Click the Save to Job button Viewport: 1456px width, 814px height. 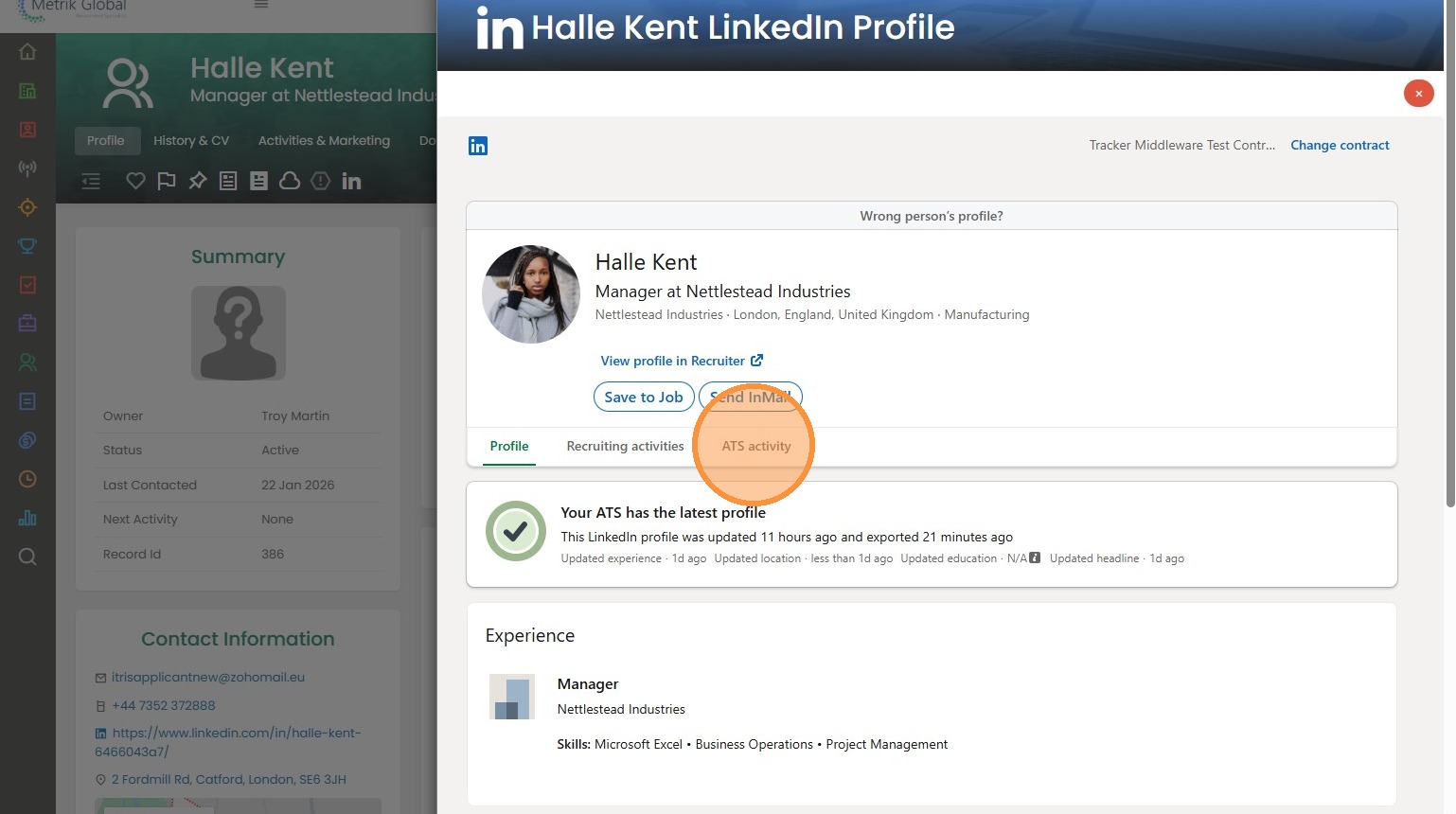coord(644,397)
